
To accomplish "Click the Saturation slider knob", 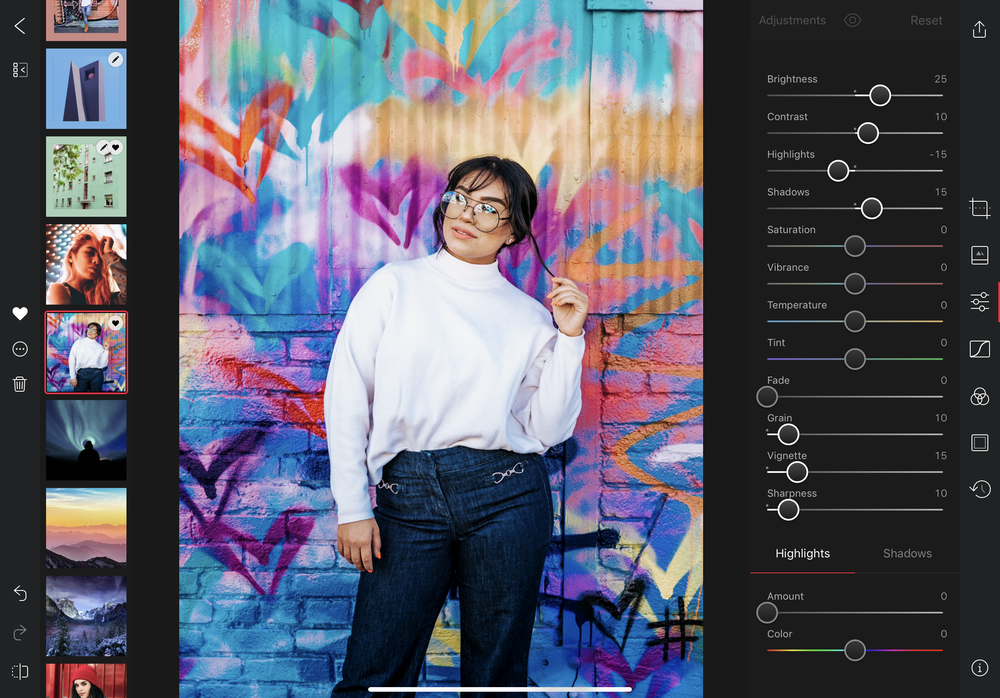I will pos(855,246).
